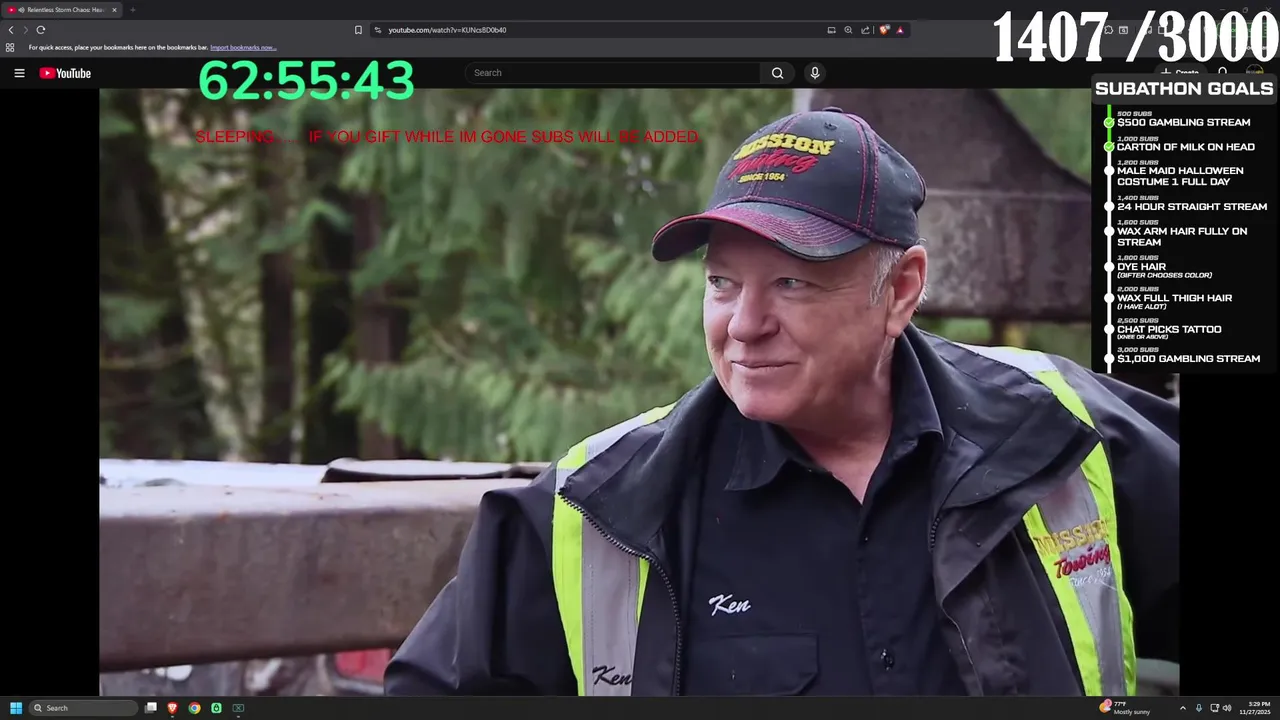The height and width of the screenshot is (720, 1280).
Task: Go to YouTube home via logo
Action: pos(65,73)
